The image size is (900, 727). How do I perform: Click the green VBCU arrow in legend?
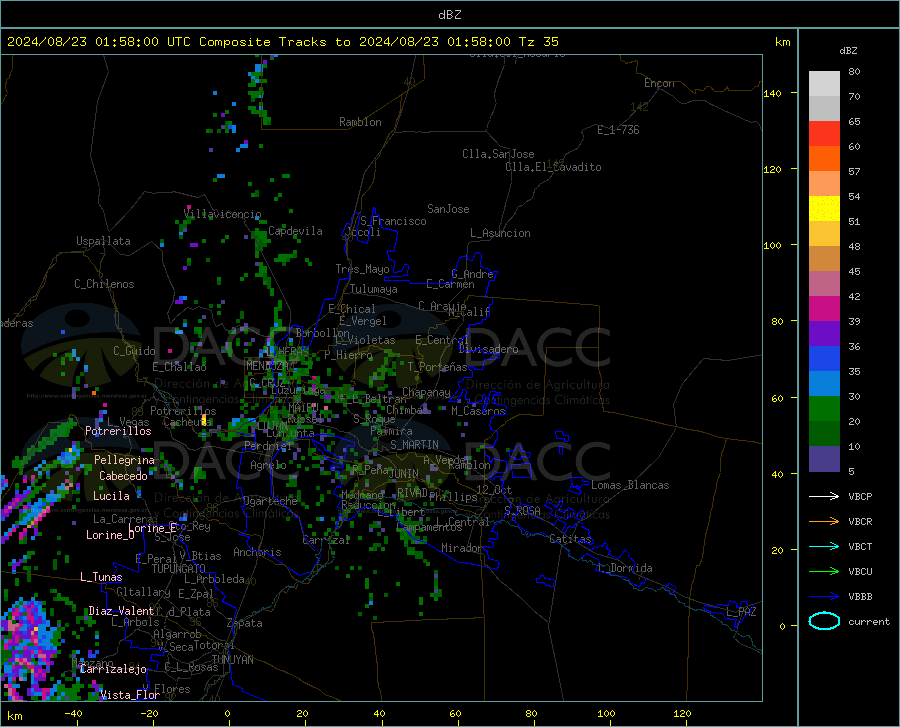[824, 572]
